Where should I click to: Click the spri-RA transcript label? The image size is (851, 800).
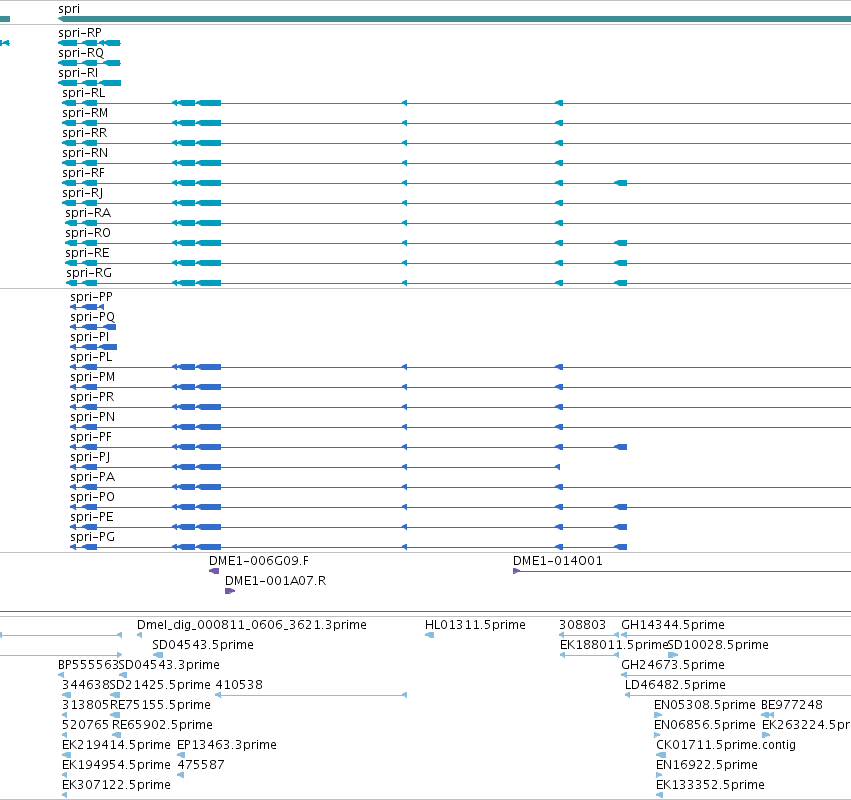point(88,213)
